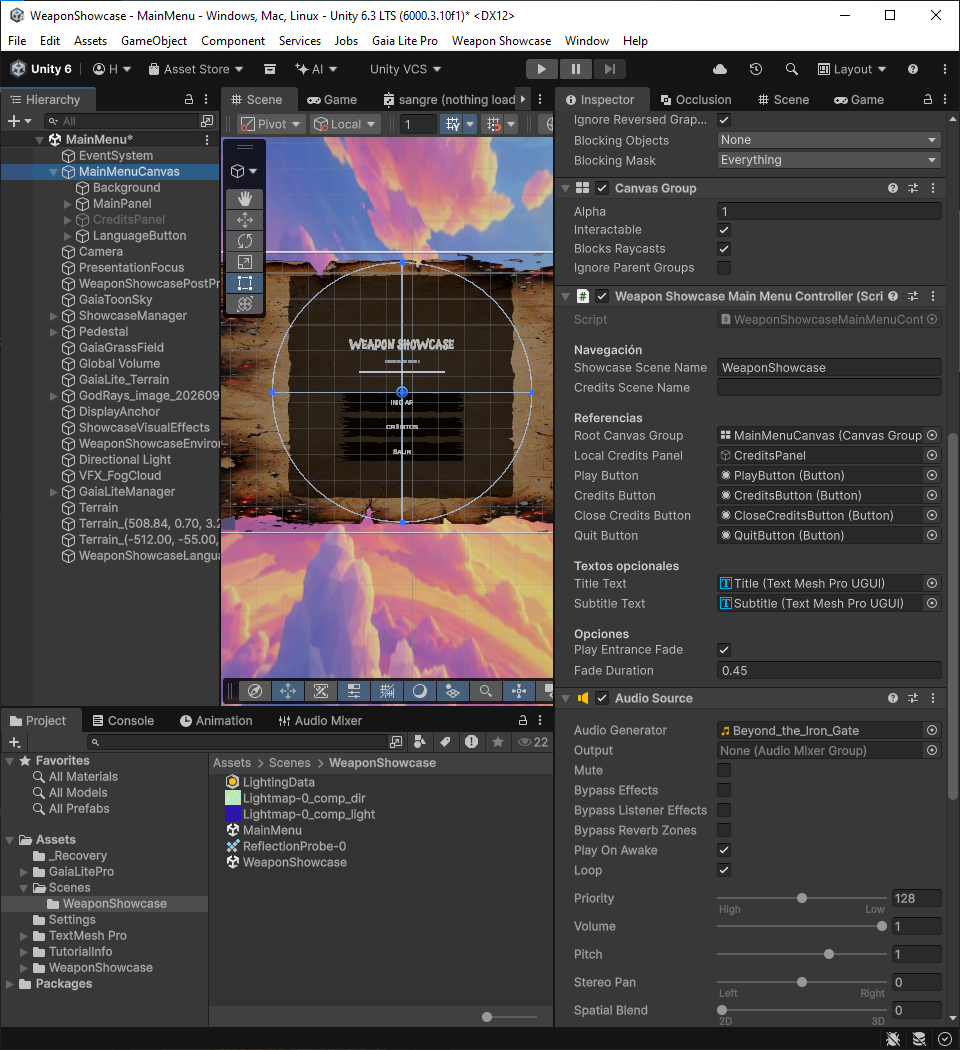Open the Package Manager box icon
960x1050 pixels.
[x=270, y=69]
